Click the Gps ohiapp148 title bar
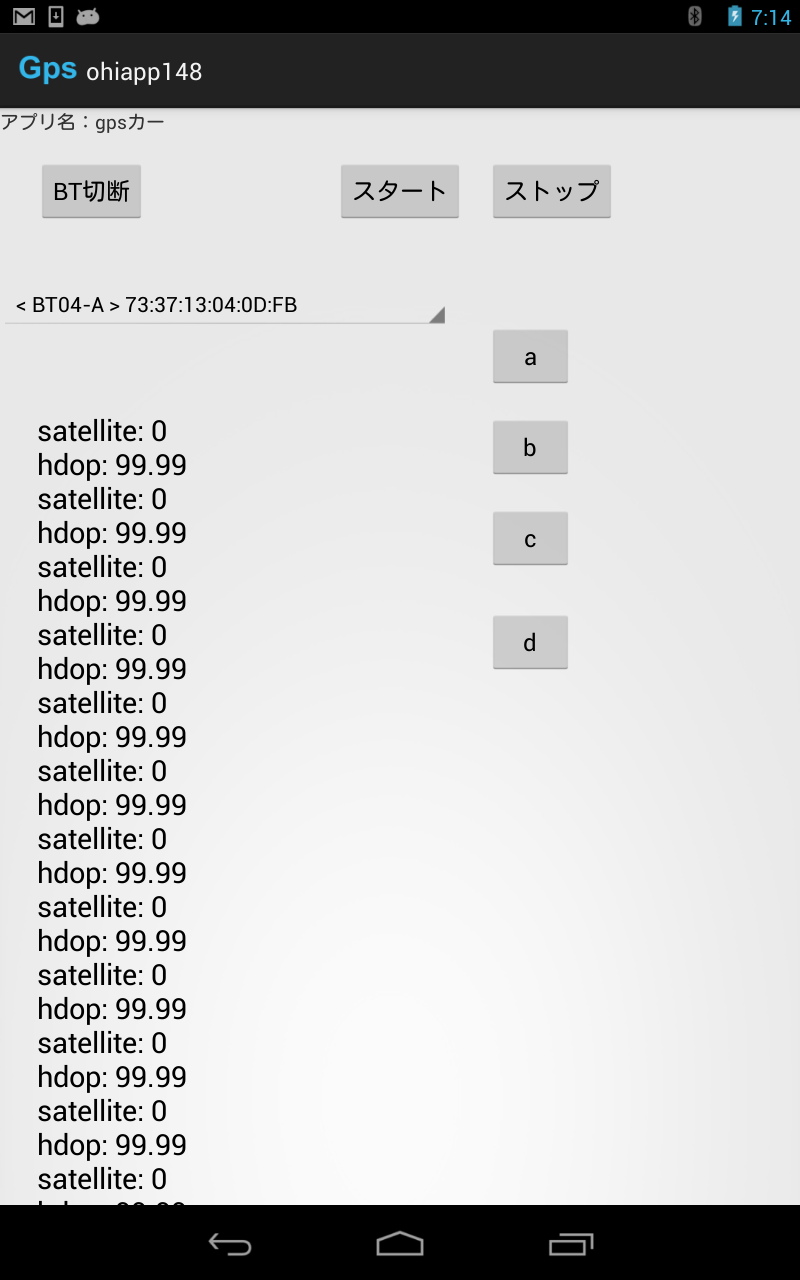The height and width of the screenshot is (1280, 800). click(110, 70)
